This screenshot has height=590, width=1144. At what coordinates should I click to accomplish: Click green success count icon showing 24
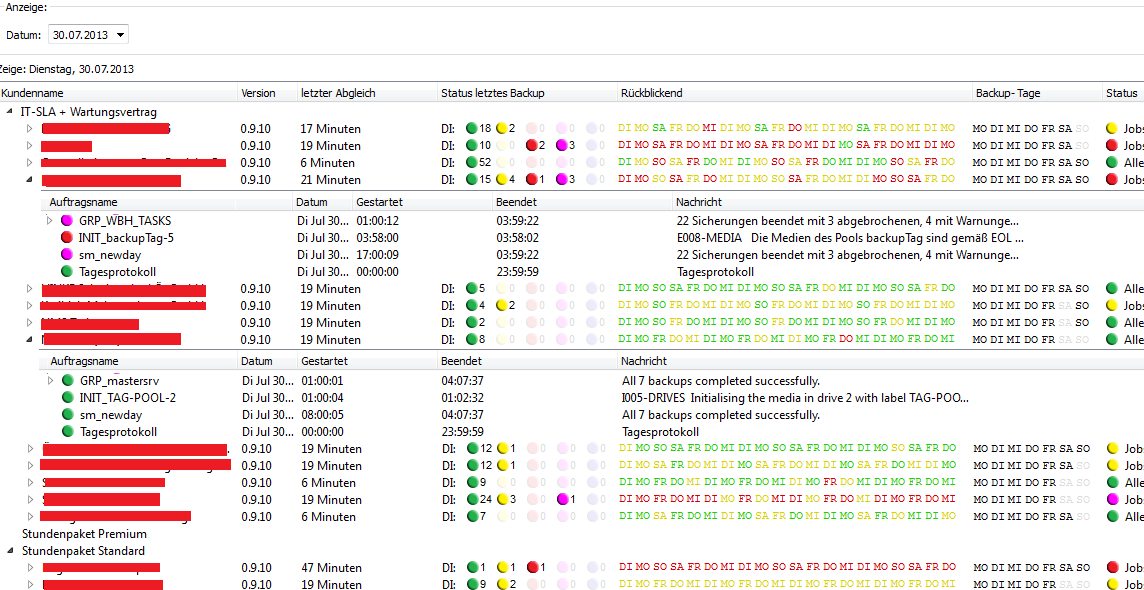click(472, 499)
